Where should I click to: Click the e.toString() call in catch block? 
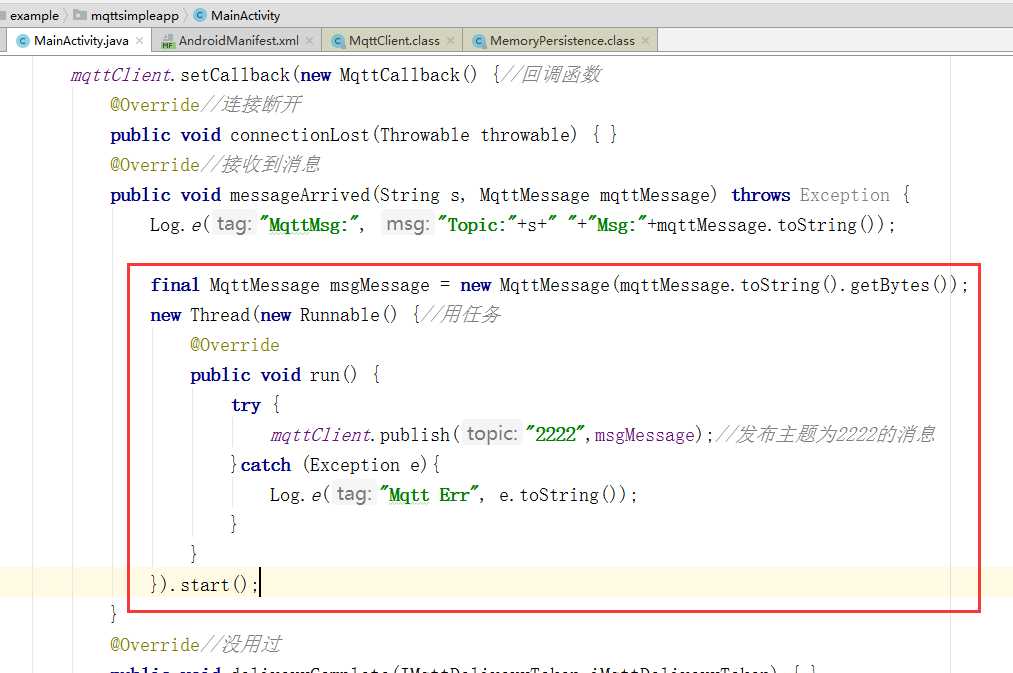(x=562, y=495)
